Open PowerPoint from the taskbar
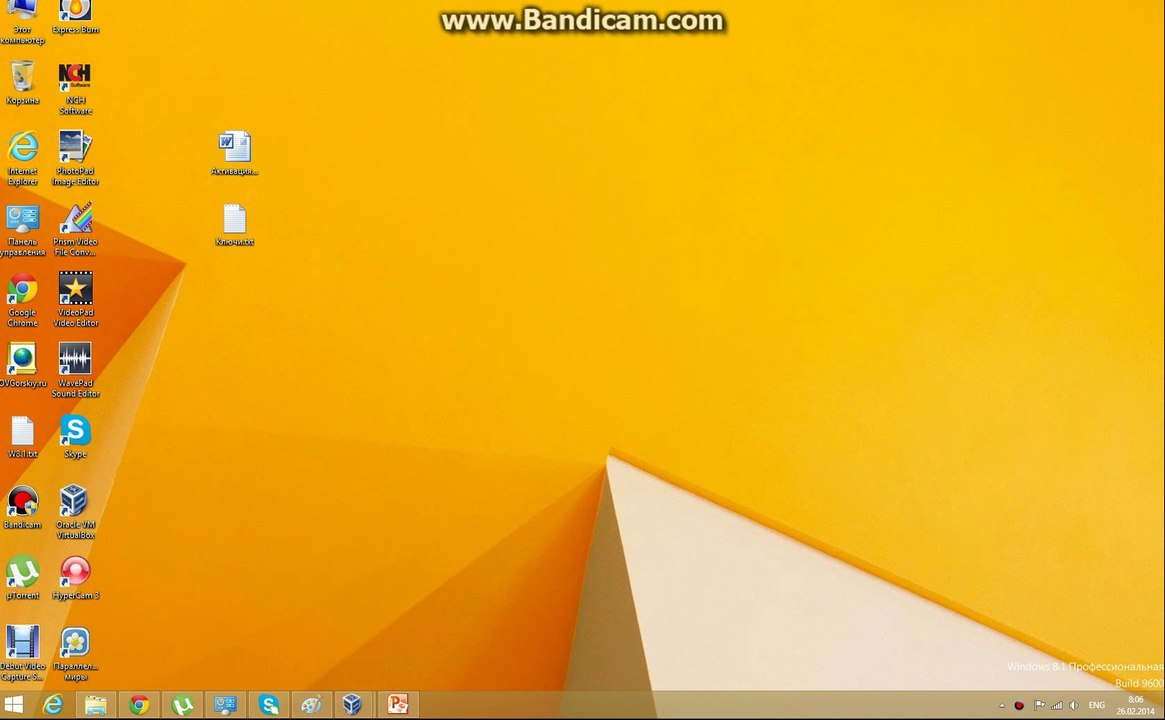 click(x=398, y=704)
